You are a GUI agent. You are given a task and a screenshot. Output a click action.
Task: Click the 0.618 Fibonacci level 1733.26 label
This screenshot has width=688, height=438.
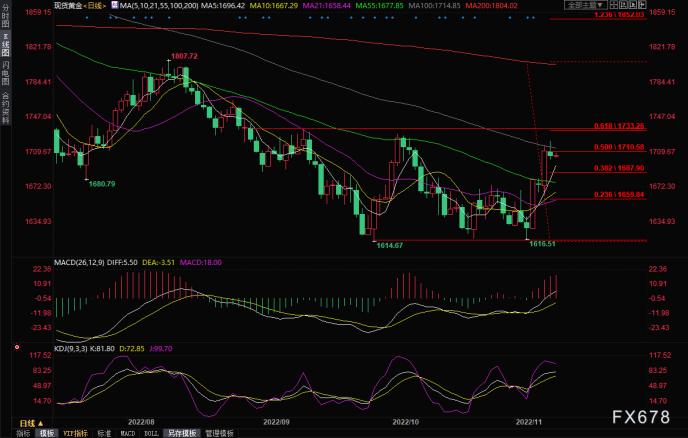(619, 126)
